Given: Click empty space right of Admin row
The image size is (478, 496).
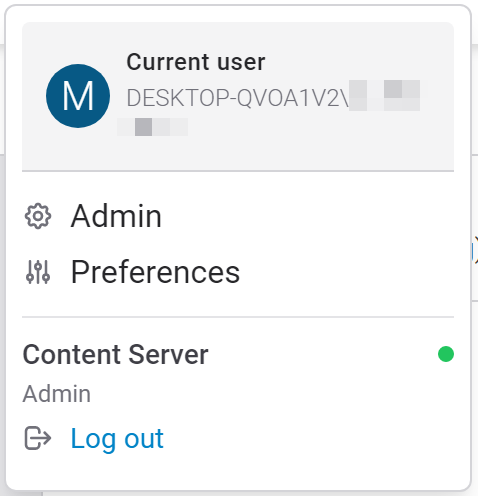Looking at the screenshot, I should pos(308,216).
